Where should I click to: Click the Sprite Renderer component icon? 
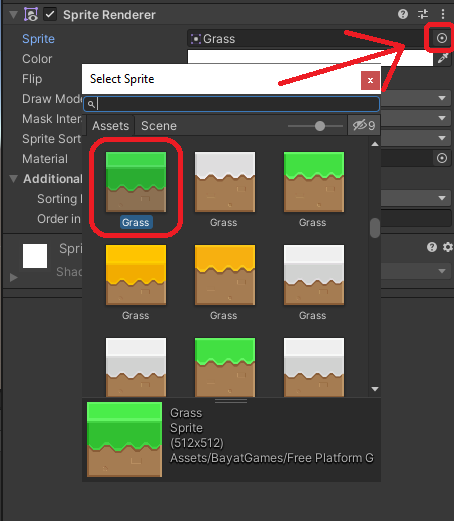point(31,14)
